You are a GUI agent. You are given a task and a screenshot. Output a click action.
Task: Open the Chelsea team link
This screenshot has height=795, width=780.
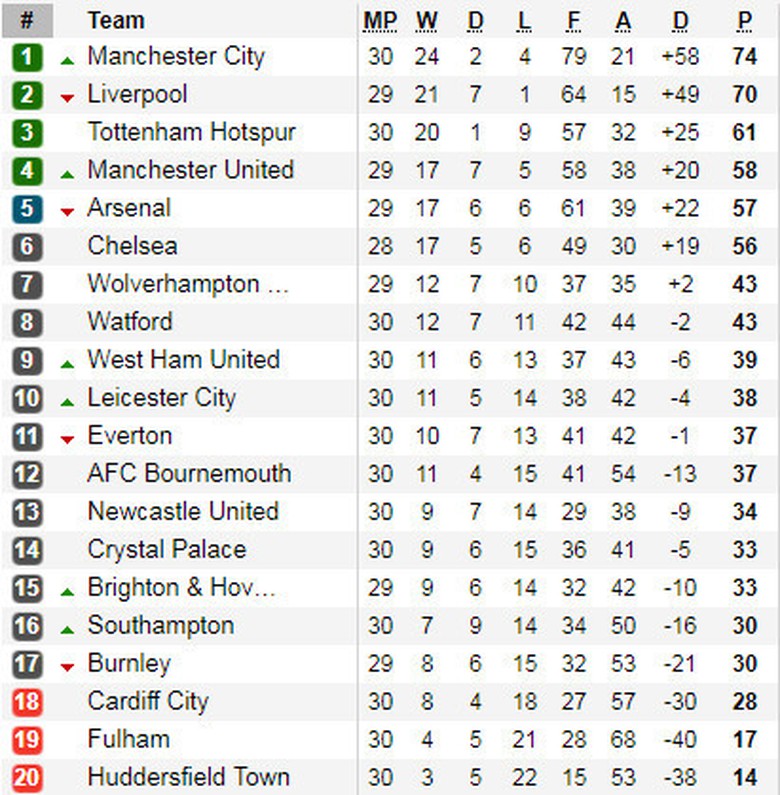[133, 246]
